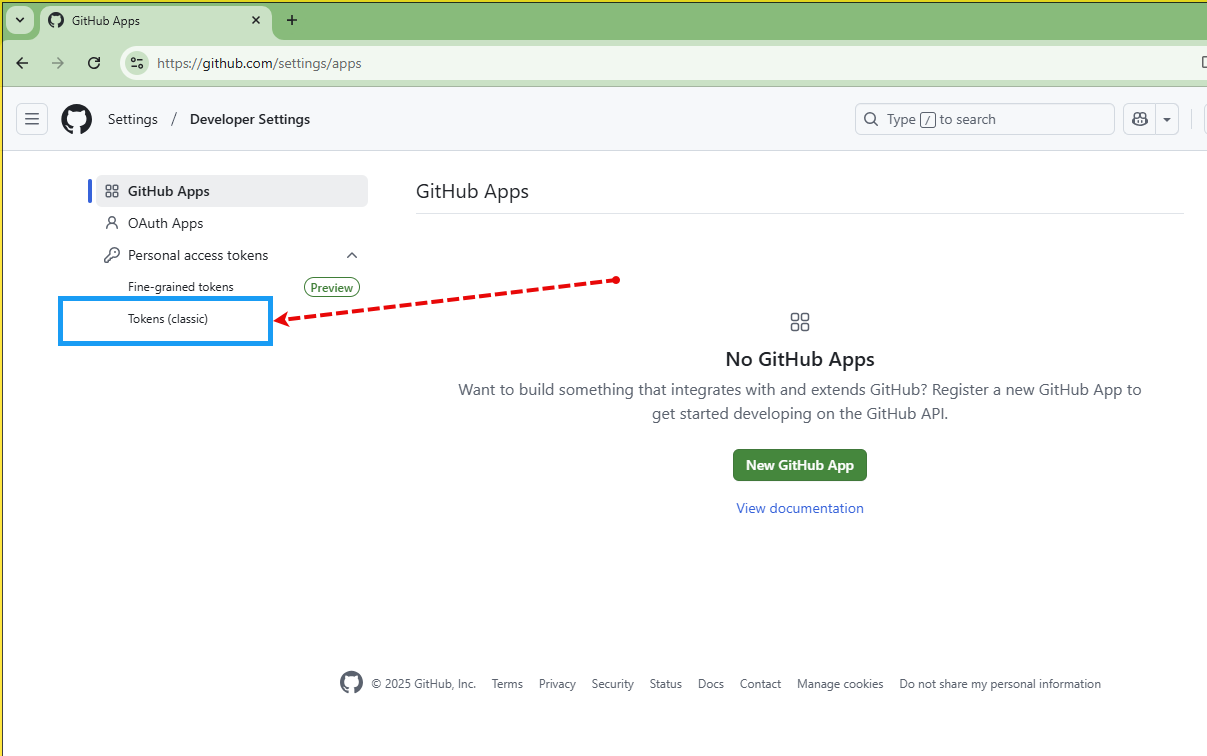Open View documentation link
This screenshot has height=756, width=1207.
[x=800, y=508]
